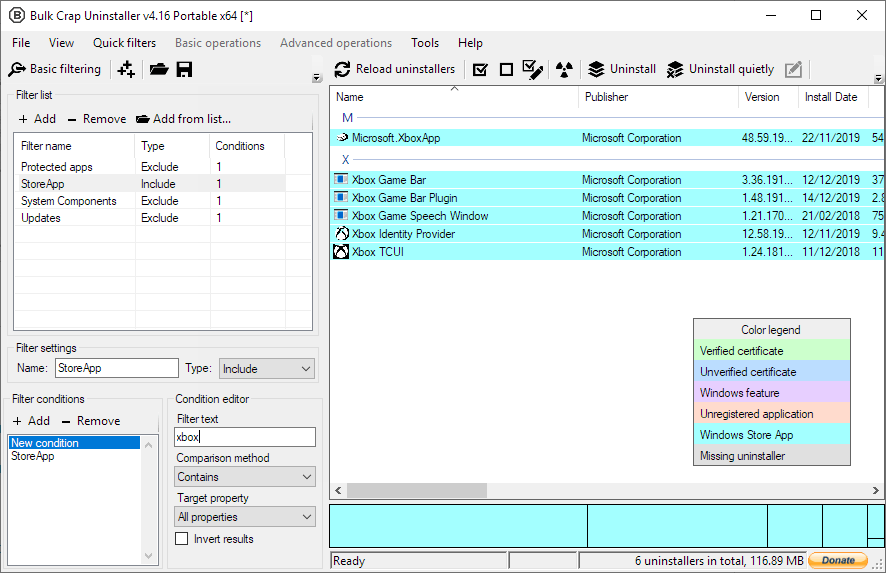Click the Filter text input field
886x573 pixels.
(245, 437)
